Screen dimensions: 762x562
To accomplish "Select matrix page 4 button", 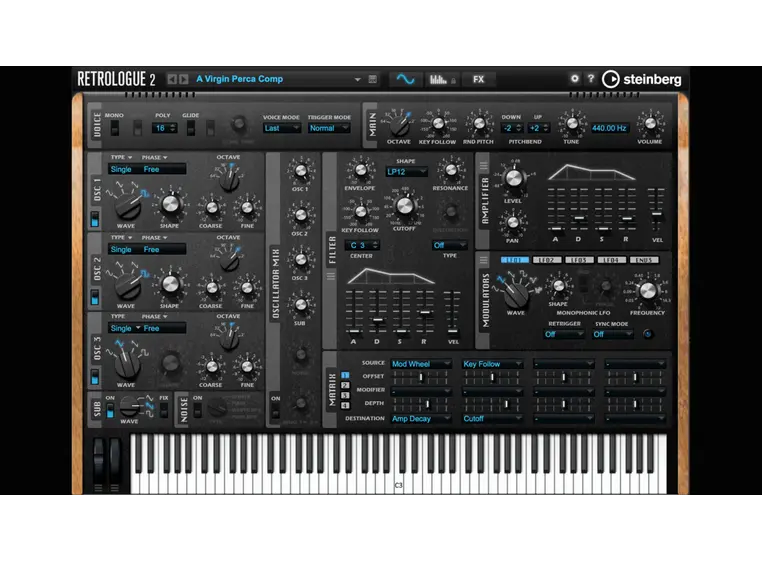I will pos(345,405).
